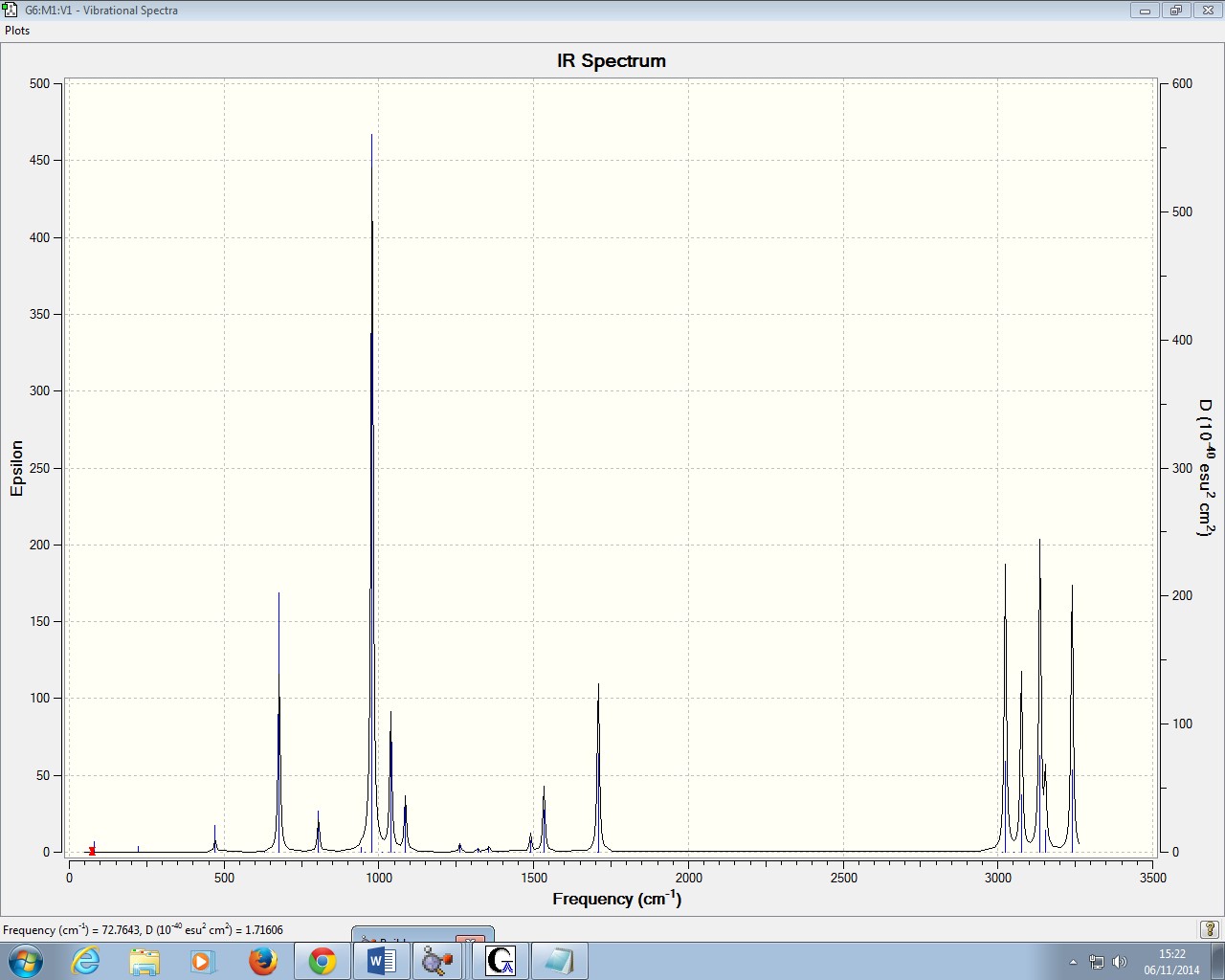Image resolution: width=1225 pixels, height=980 pixels.
Task: Click the network status tray icon
Action: 1097,962
